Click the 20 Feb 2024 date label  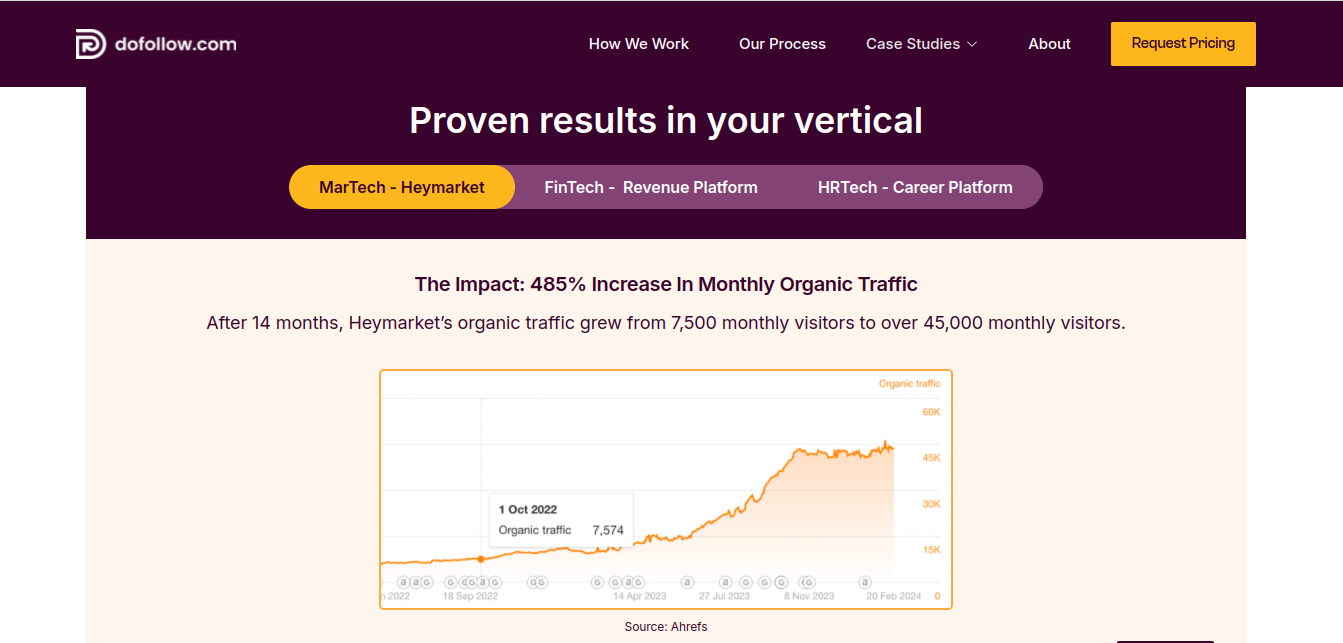coord(894,596)
